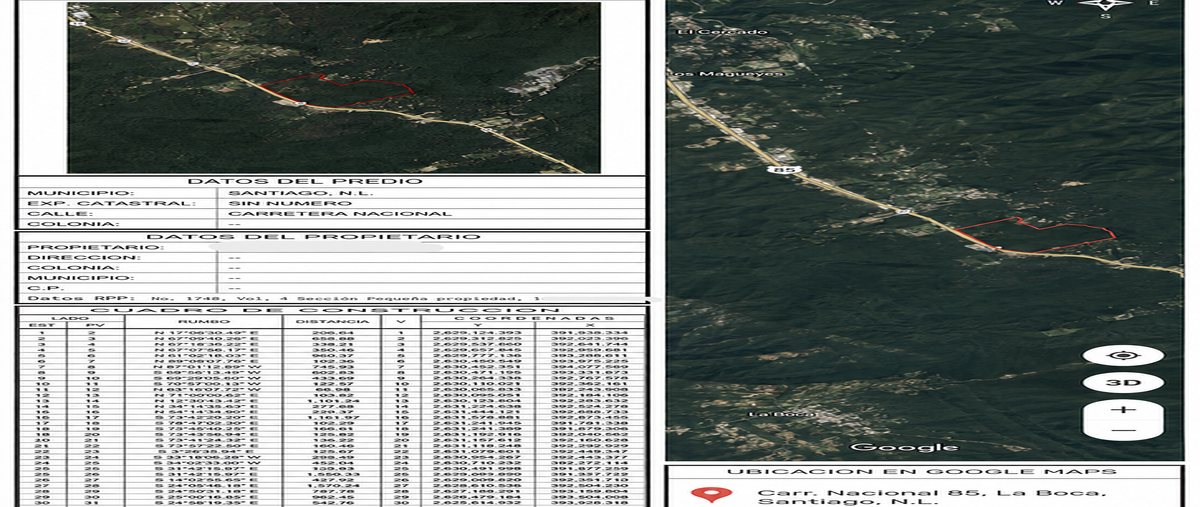1200x507 pixels.
Task: Click the red location pin icon
Action: click(x=711, y=495)
